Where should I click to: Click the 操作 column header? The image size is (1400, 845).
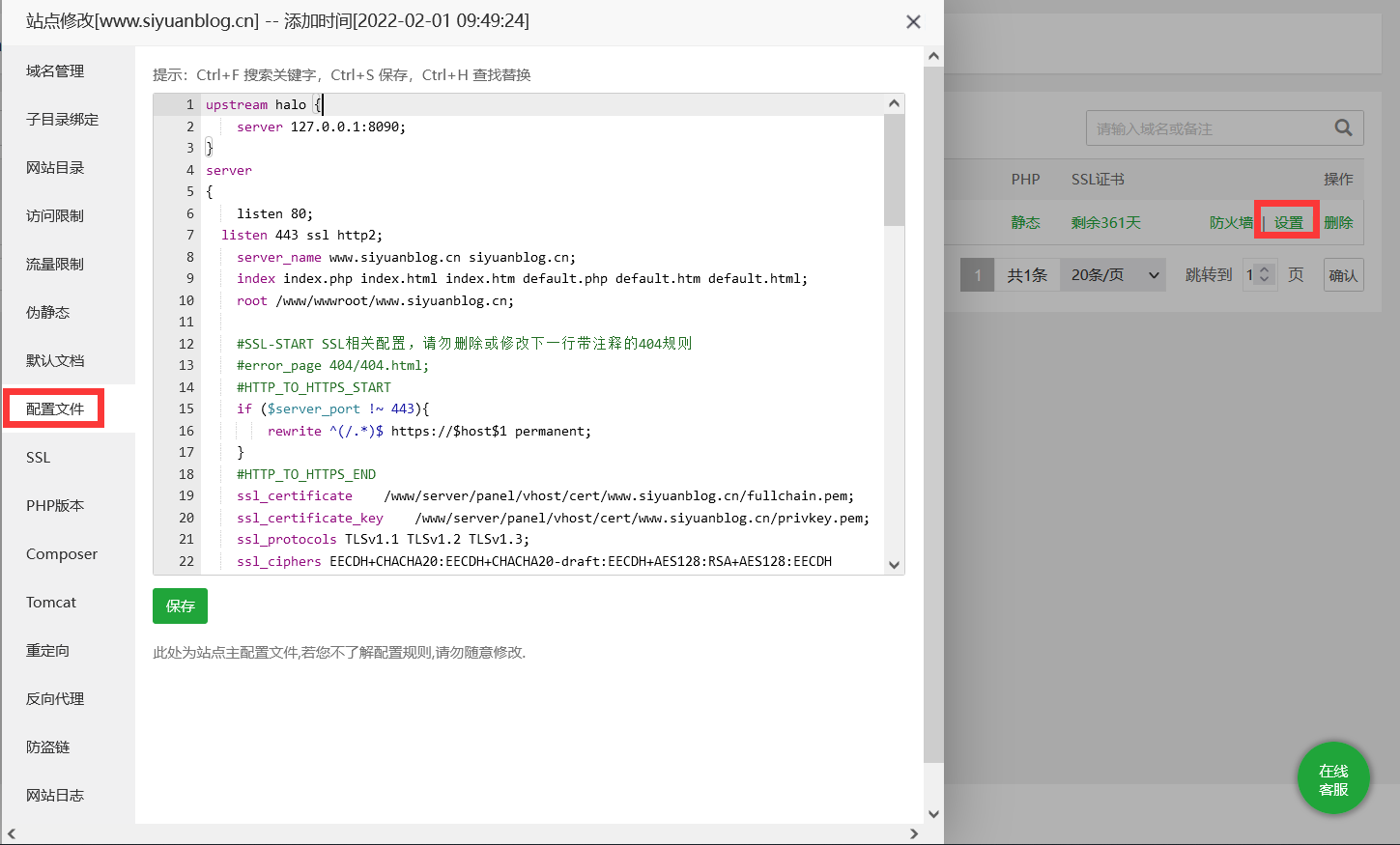click(1338, 179)
